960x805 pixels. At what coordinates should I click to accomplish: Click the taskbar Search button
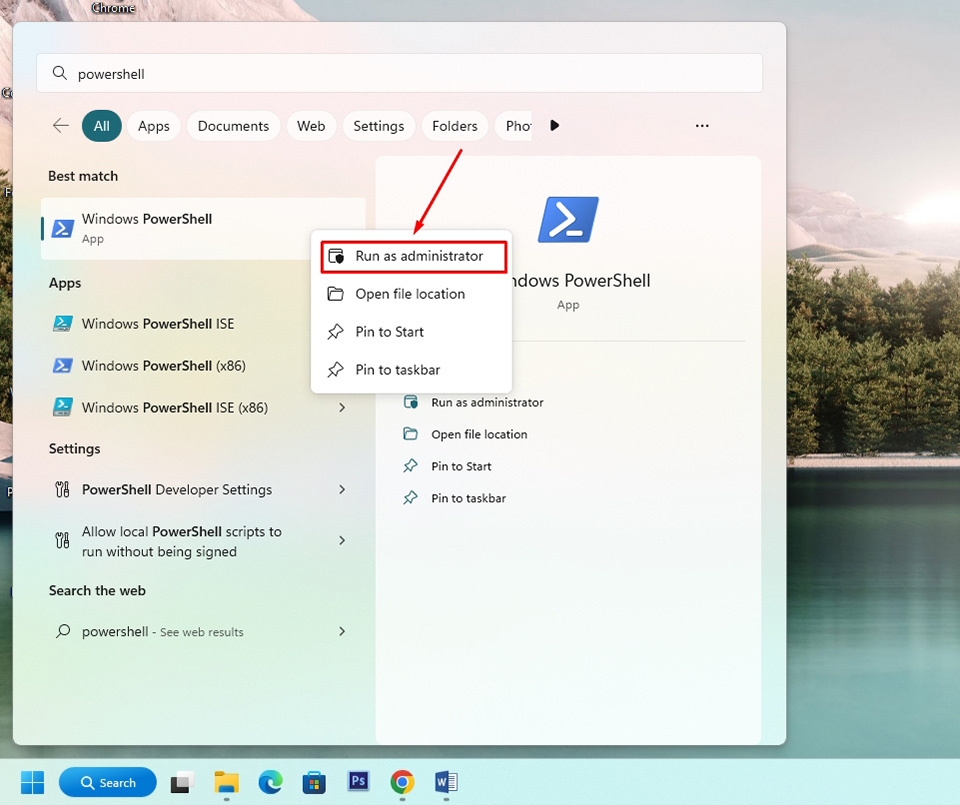click(108, 782)
